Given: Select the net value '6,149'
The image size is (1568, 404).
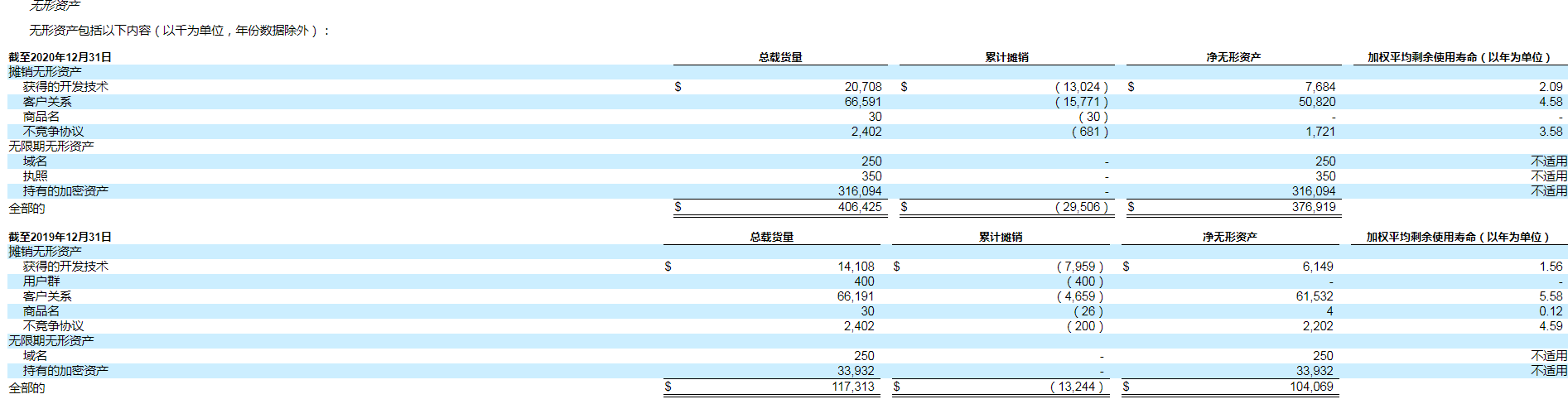Looking at the screenshot, I should coord(1318,267).
